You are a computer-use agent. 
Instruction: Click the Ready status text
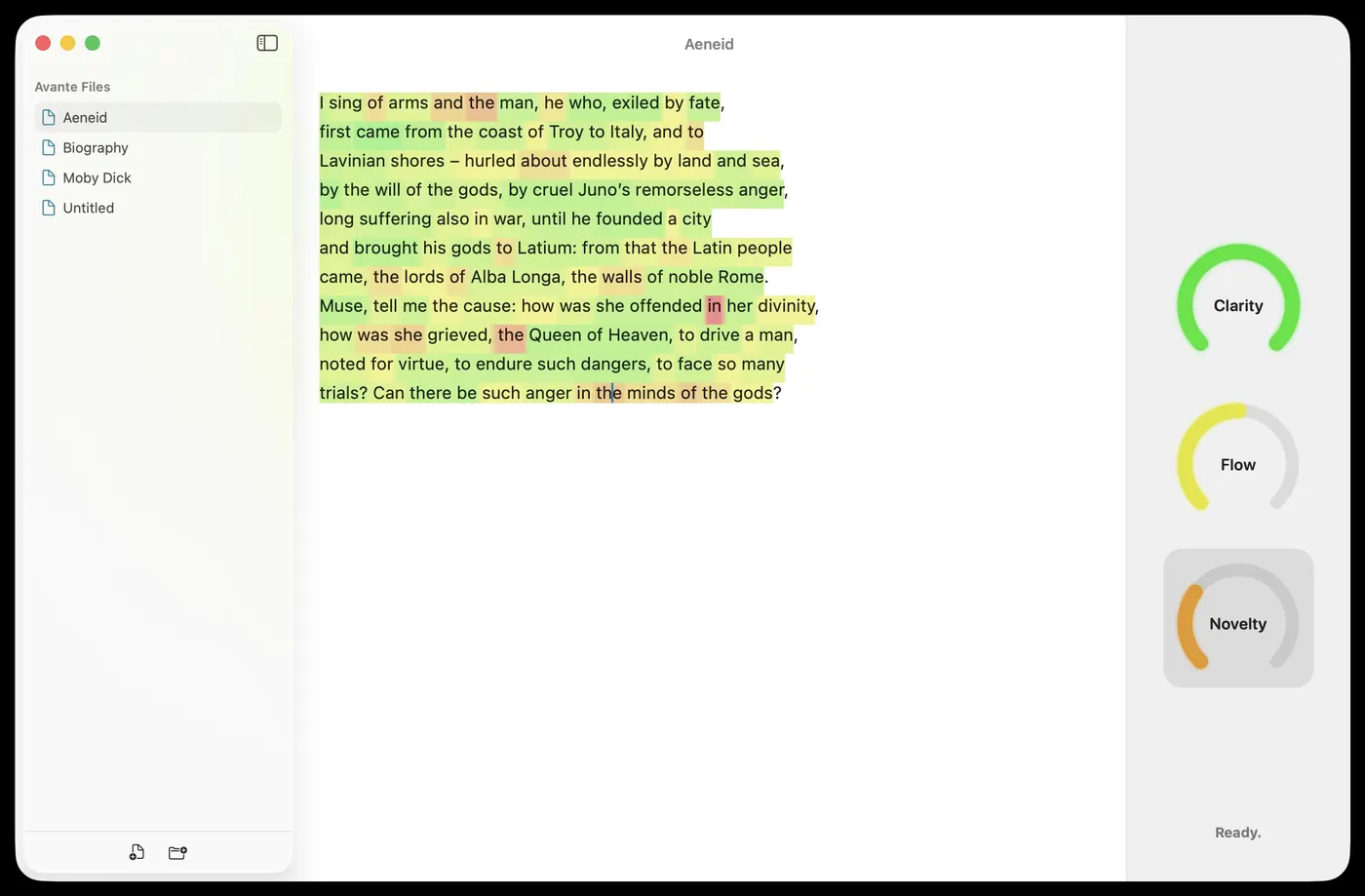[x=1237, y=833]
